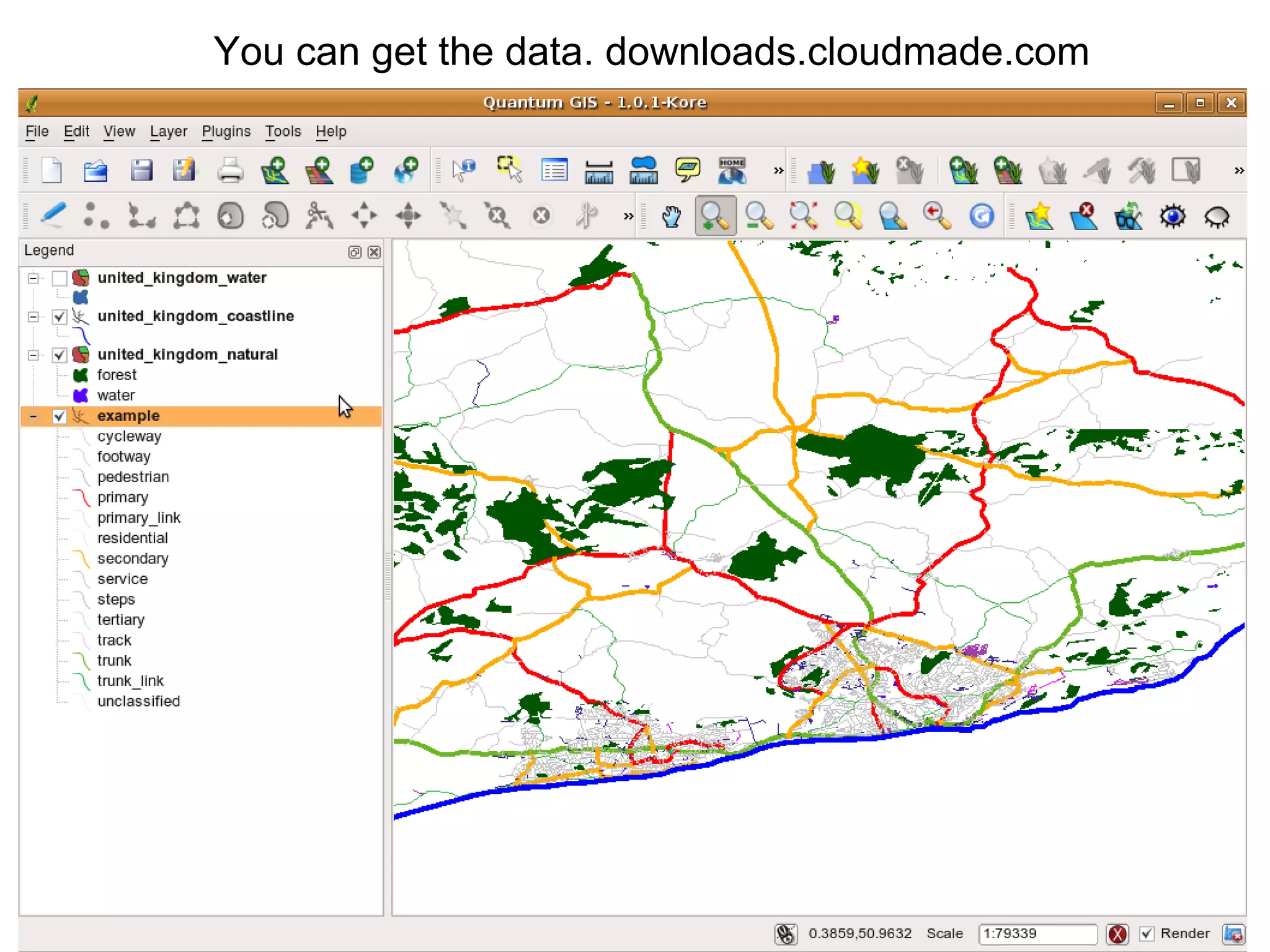Expand the plugins toolbar overflow chevron
Screen dimensions: 1270x952
[x=1238, y=171]
